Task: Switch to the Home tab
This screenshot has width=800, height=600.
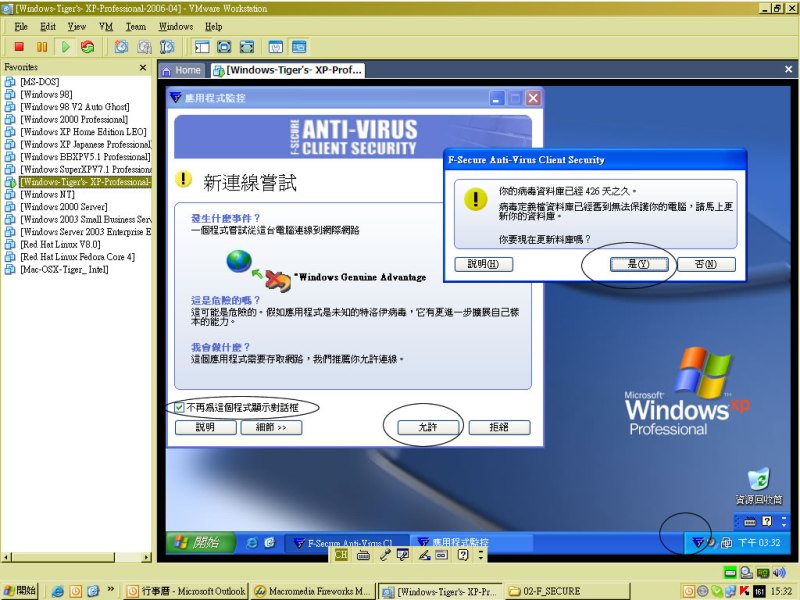Action: (182, 70)
